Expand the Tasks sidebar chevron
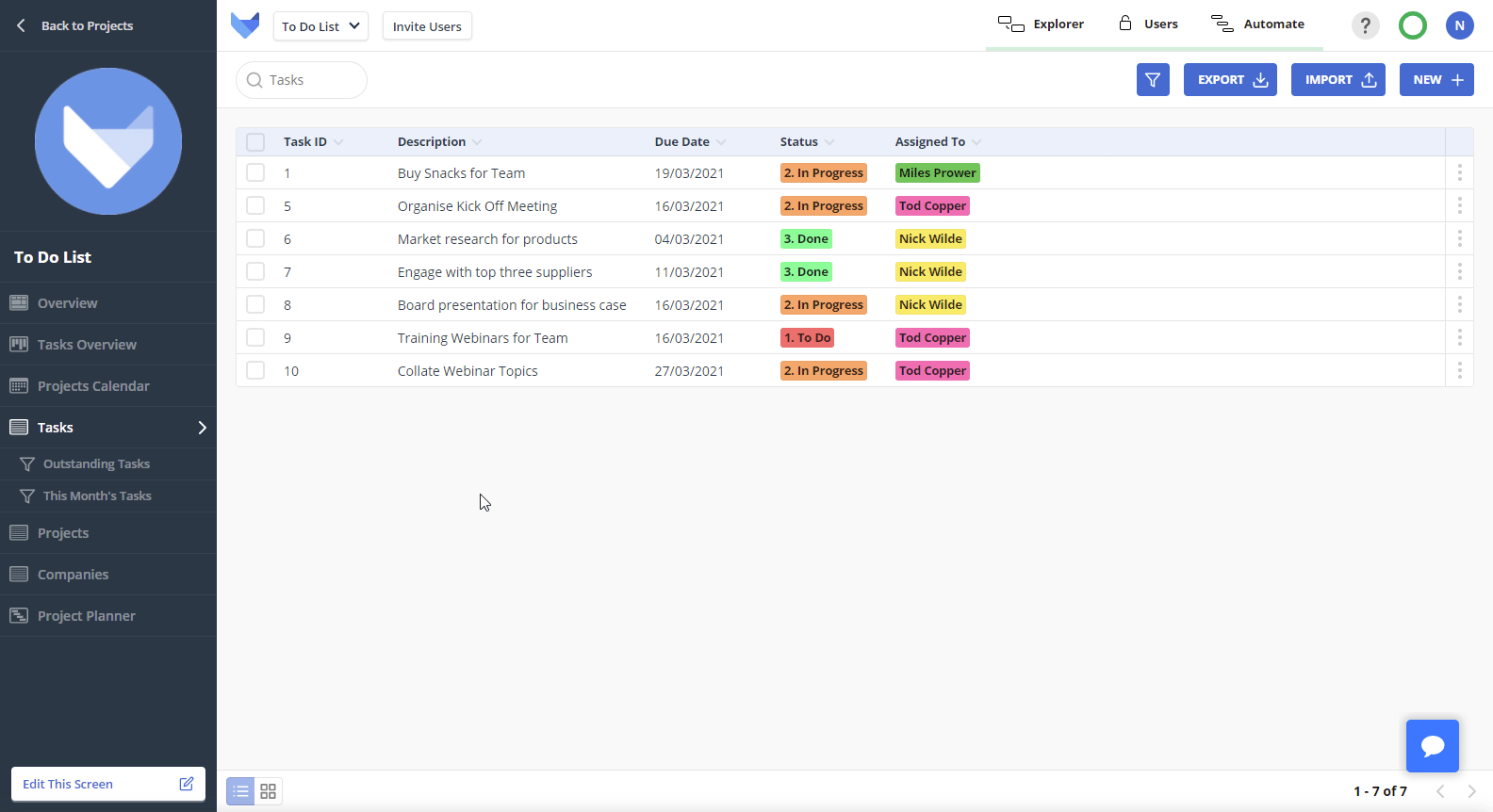 click(202, 428)
